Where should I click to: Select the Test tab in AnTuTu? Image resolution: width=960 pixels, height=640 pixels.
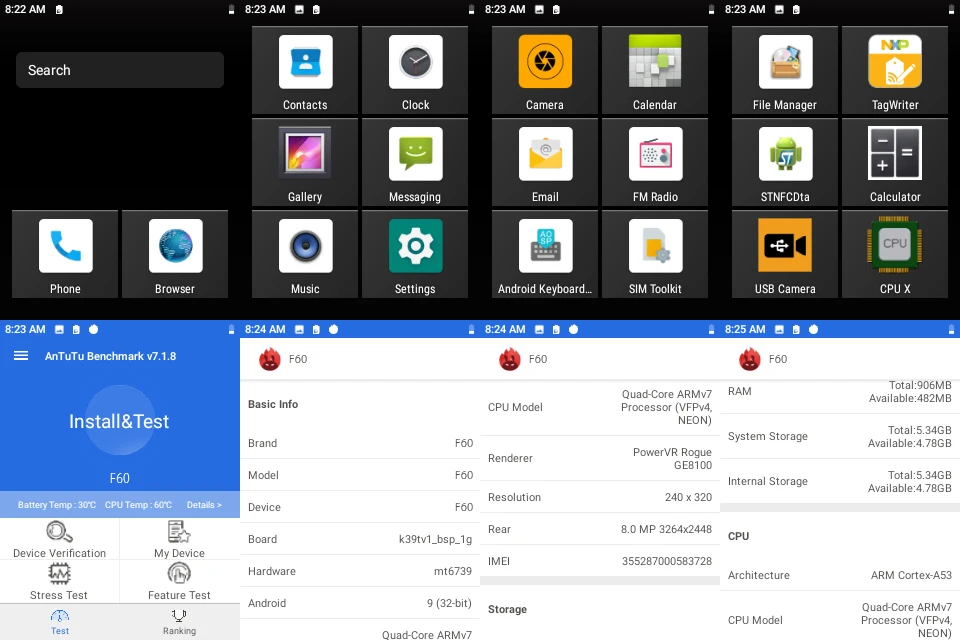[x=60, y=622]
